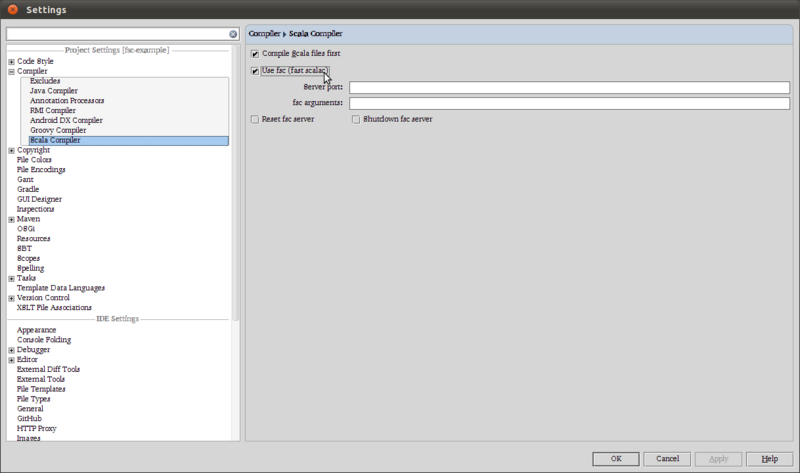This screenshot has width=800, height=473.
Task: Click the settings tree vertical scrollbar
Action: (235, 184)
